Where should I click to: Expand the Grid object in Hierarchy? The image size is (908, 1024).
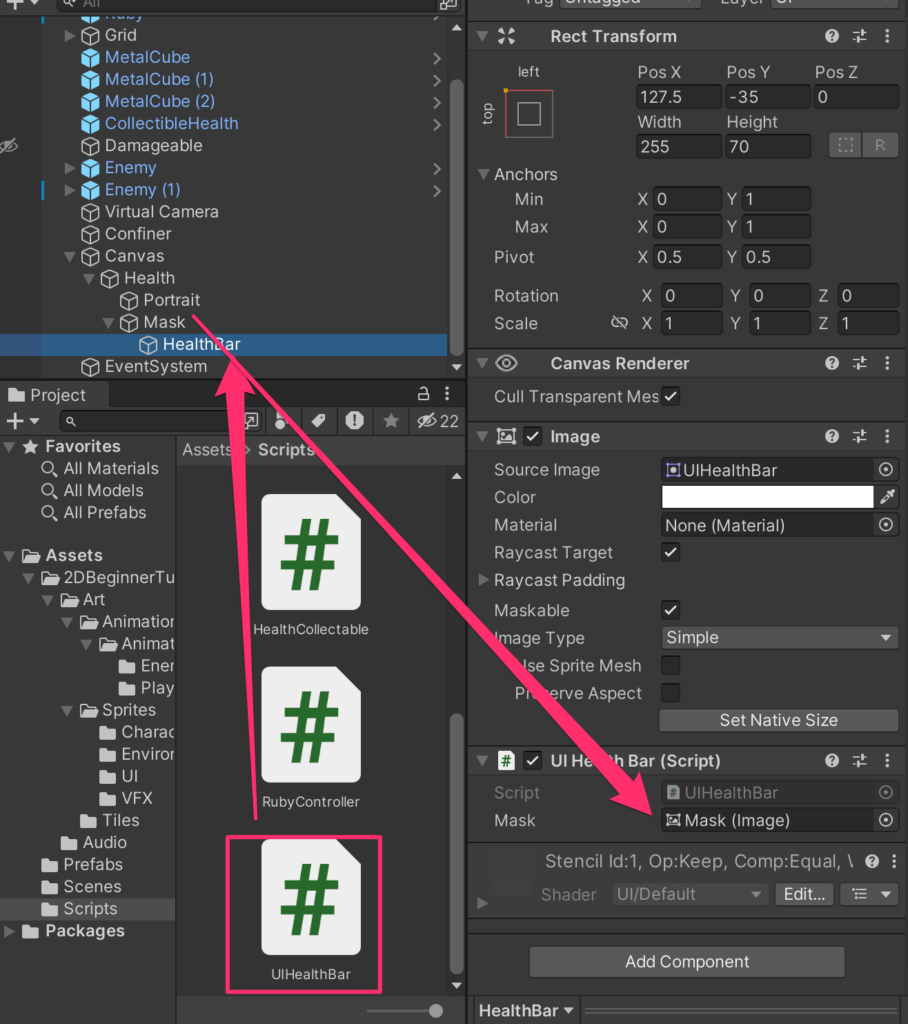(70, 35)
